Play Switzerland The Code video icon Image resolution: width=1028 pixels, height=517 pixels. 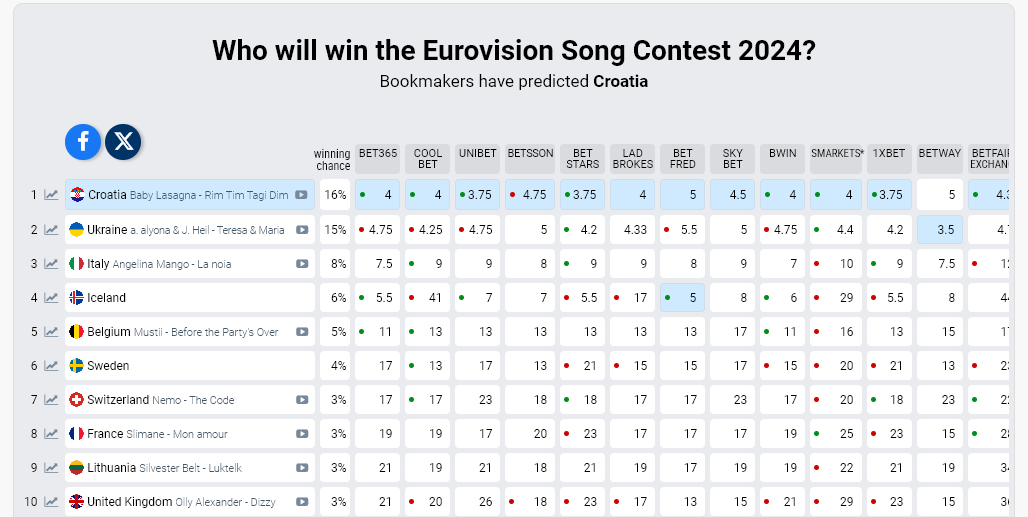pyautogui.click(x=301, y=400)
